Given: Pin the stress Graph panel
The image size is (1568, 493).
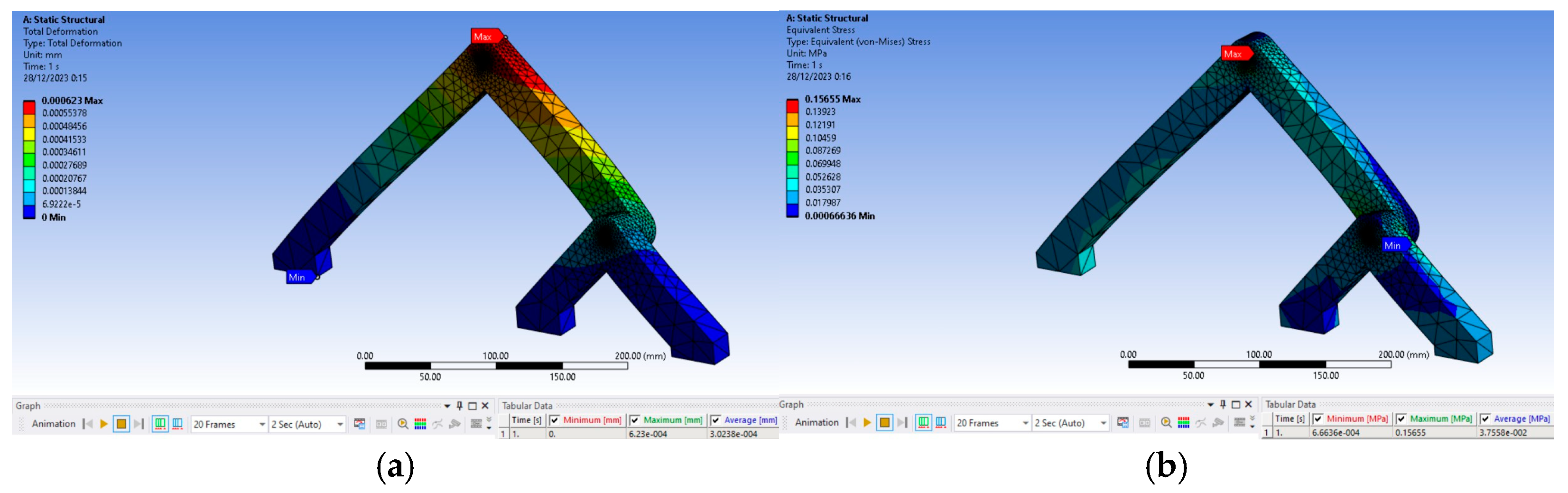Looking at the screenshot, I should click(x=1223, y=405).
